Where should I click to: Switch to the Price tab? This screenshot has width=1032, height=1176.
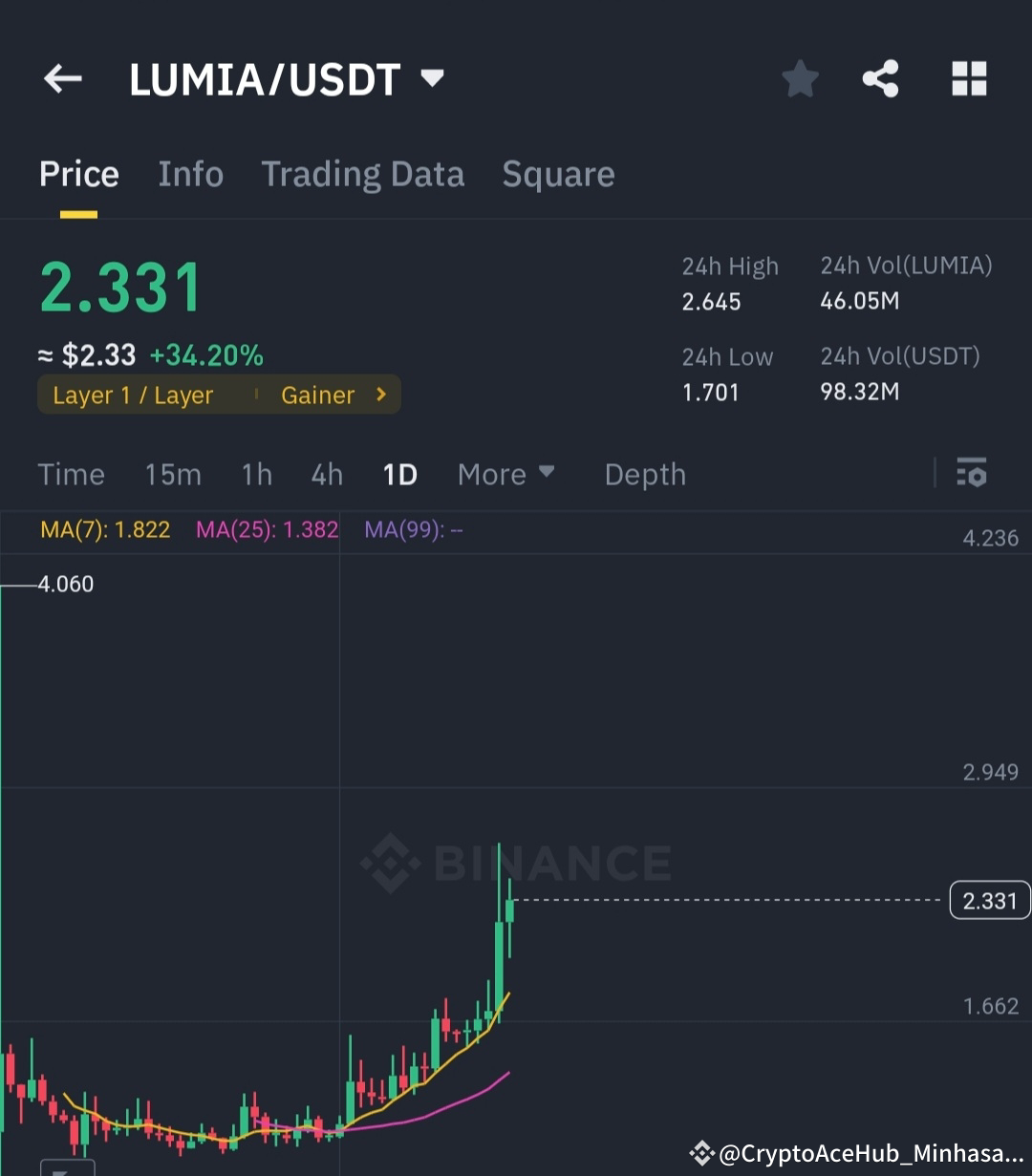(79, 174)
